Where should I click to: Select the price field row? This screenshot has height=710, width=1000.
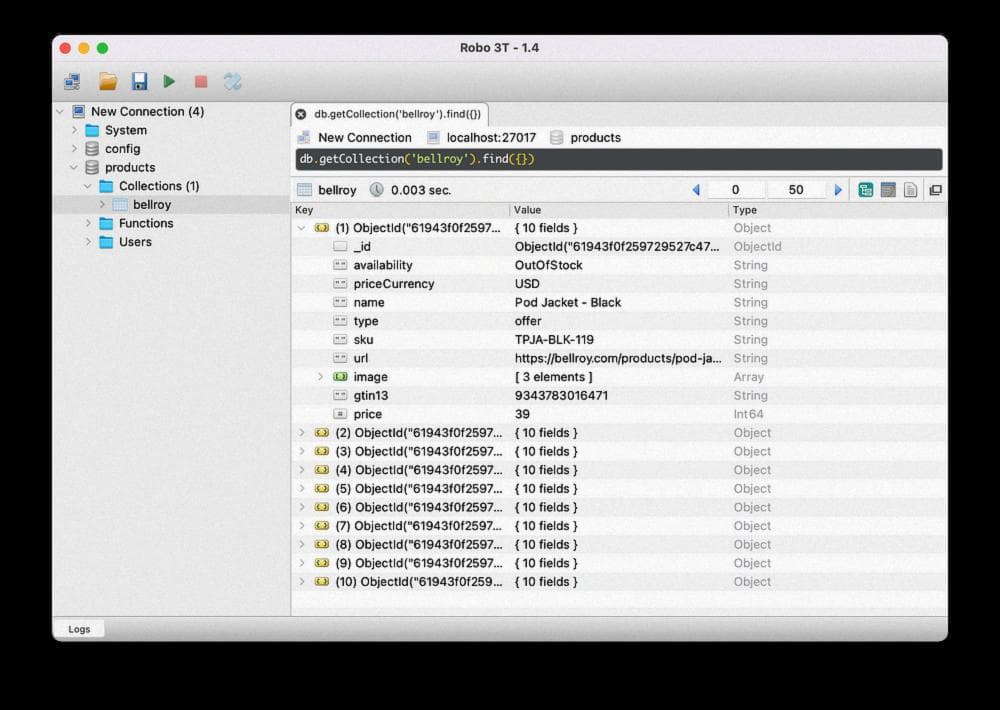point(619,414)
